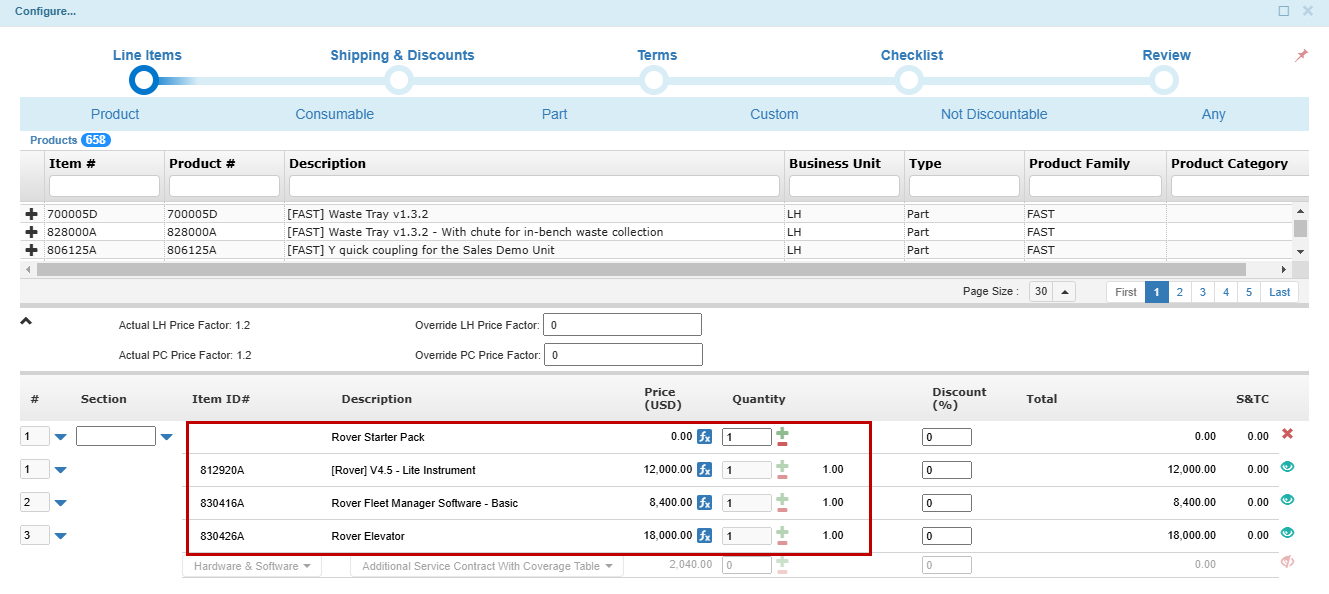Show the hidden Hardware & Software line
This screenshot has width=1329, height=594.
click(x=1288, y=562)
